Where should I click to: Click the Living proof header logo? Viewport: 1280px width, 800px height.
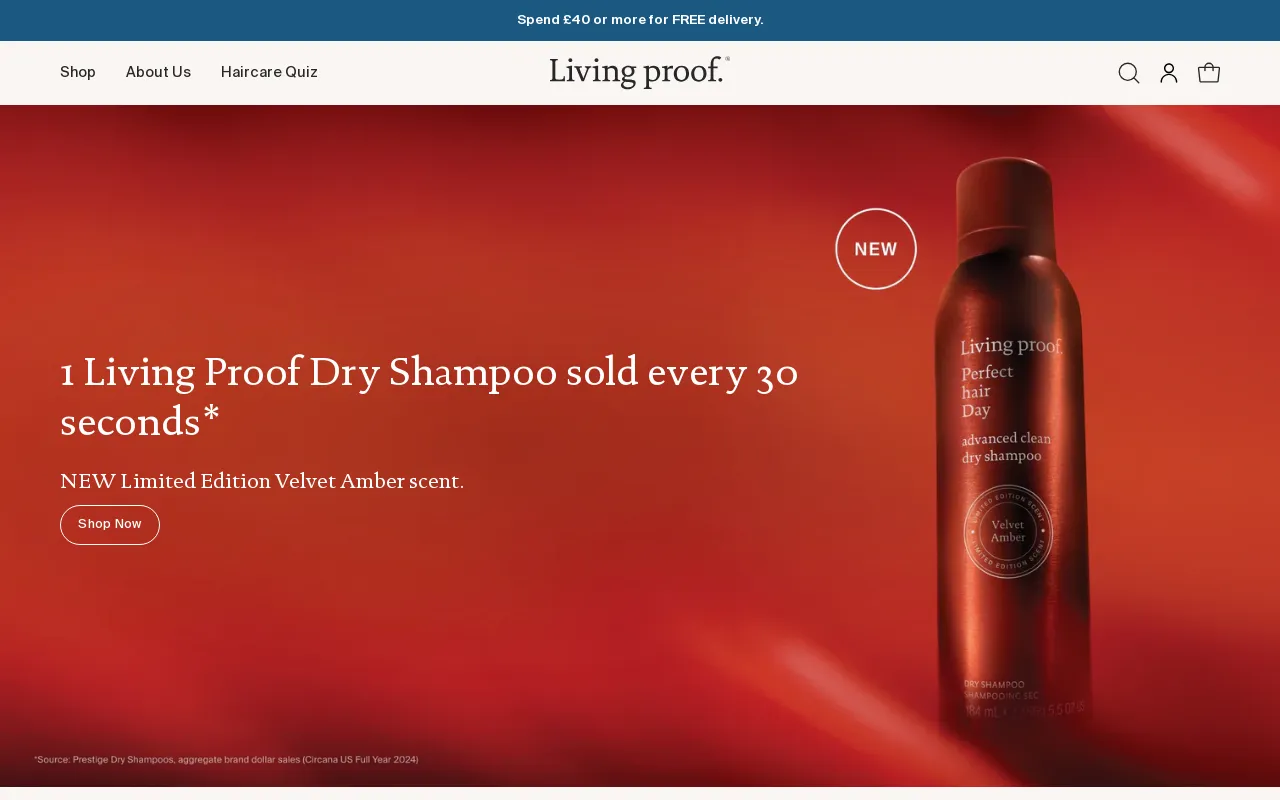click(640, 72)
